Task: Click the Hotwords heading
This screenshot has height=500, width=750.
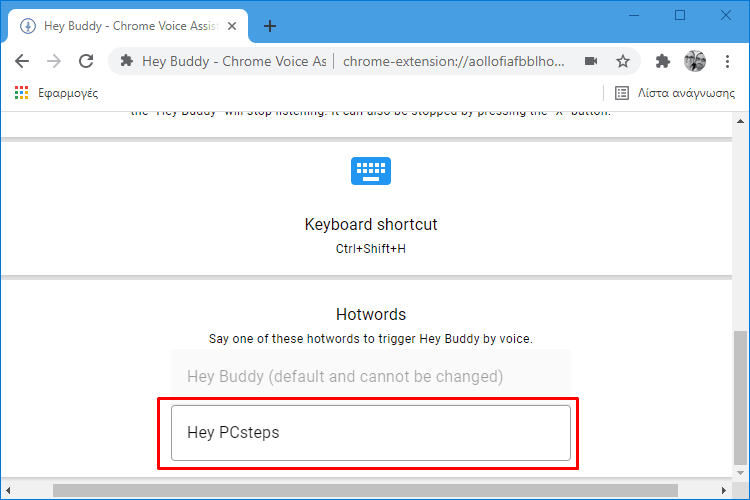Action: [371, 314]
